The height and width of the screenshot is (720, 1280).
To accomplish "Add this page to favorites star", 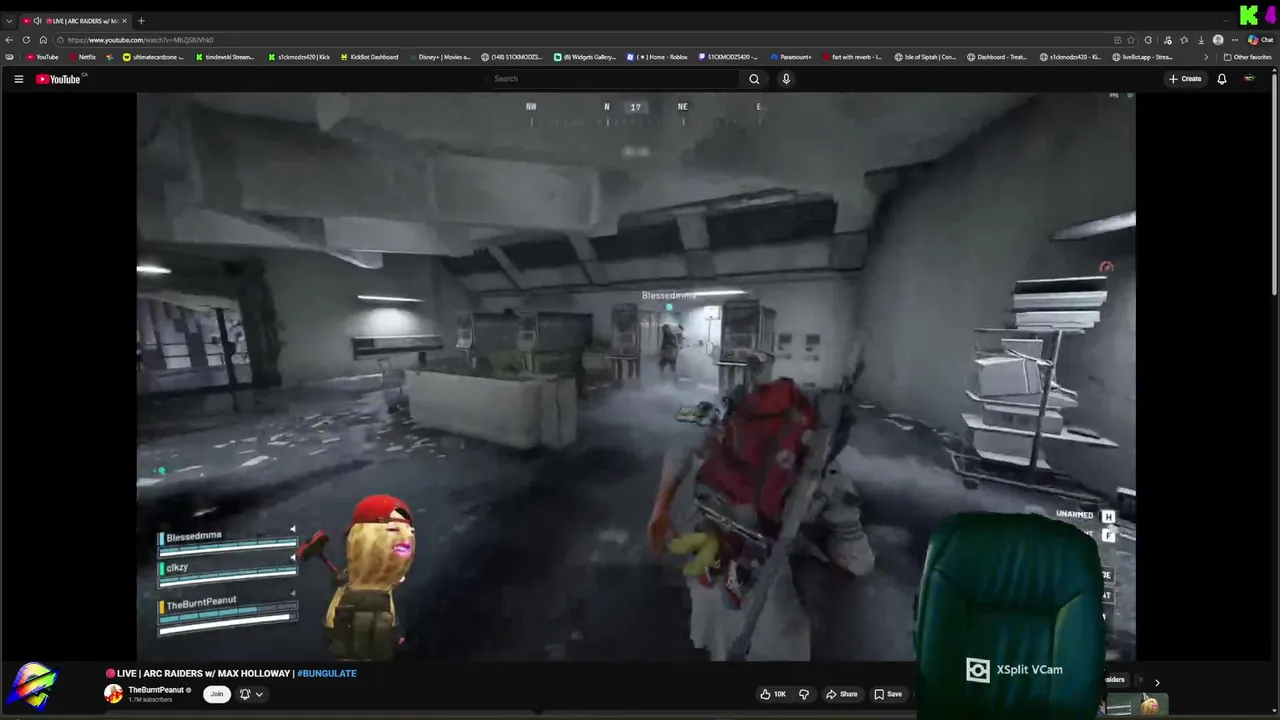I will (1131, 40).
